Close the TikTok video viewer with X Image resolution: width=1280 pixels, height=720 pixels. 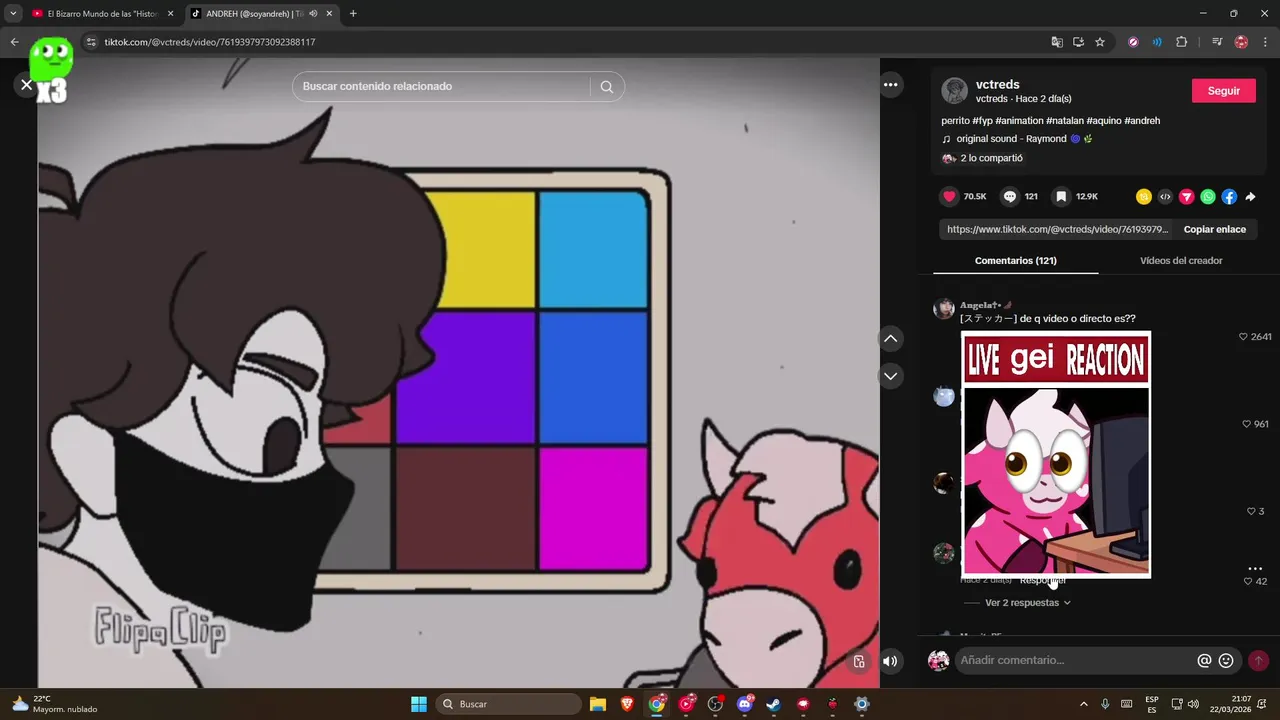[26, 85]
